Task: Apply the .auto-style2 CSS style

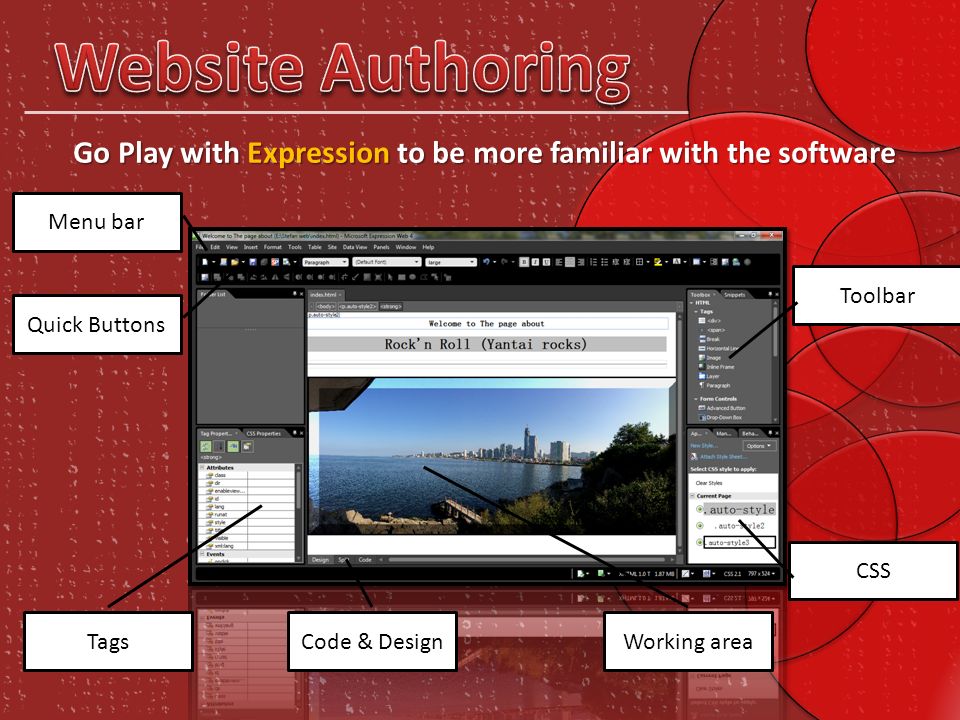Action: (x=739, y=526)
